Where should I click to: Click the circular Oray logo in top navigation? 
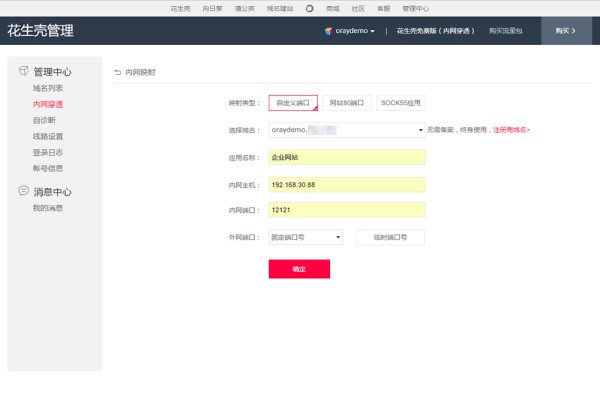point(310,8)
